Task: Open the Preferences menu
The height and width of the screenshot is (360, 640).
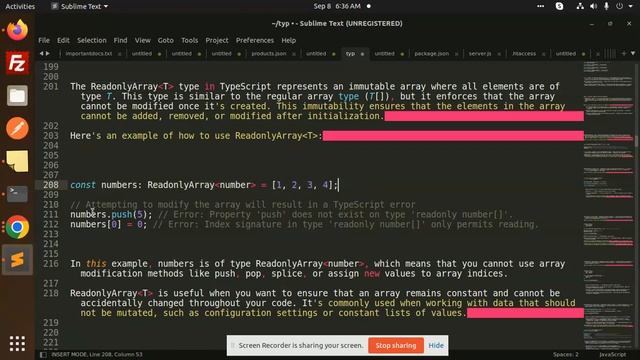Action: coord(255,40)
